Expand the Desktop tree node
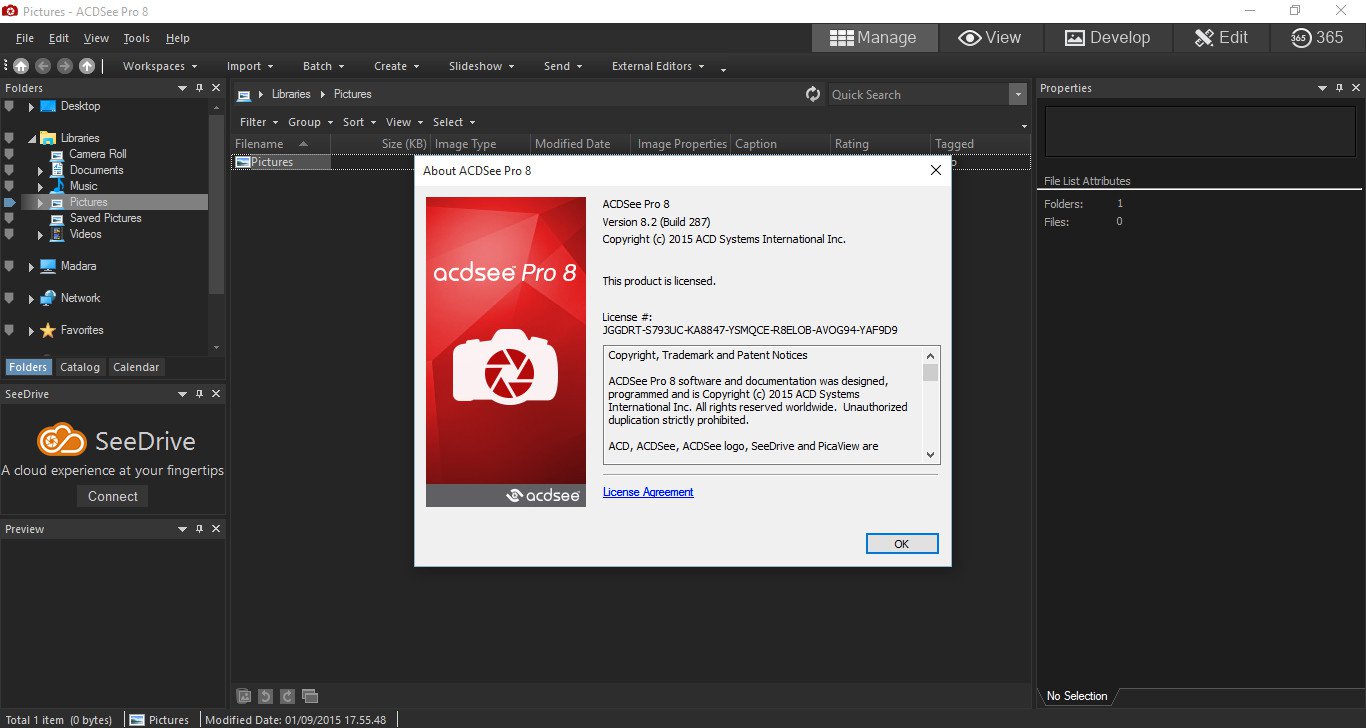Image resolution: width=1366 pixels, height=728 pixels. tap(31, 106)
